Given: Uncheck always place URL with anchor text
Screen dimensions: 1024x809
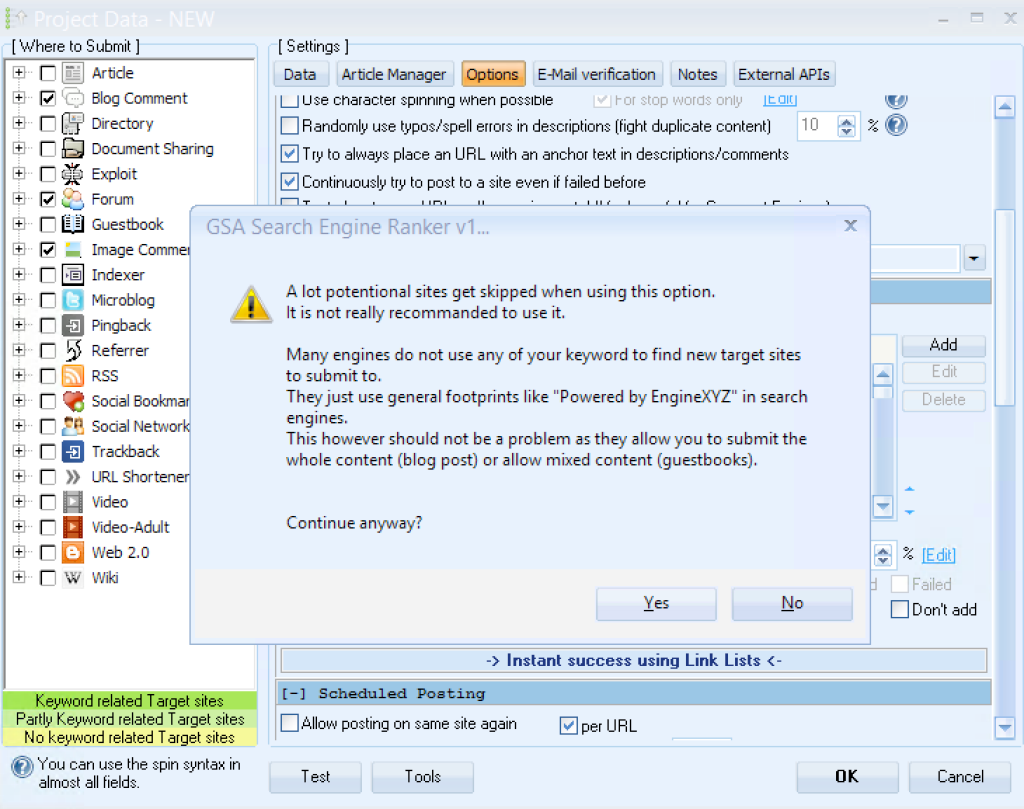Looking at the screenshot, I should pos(289,154).
